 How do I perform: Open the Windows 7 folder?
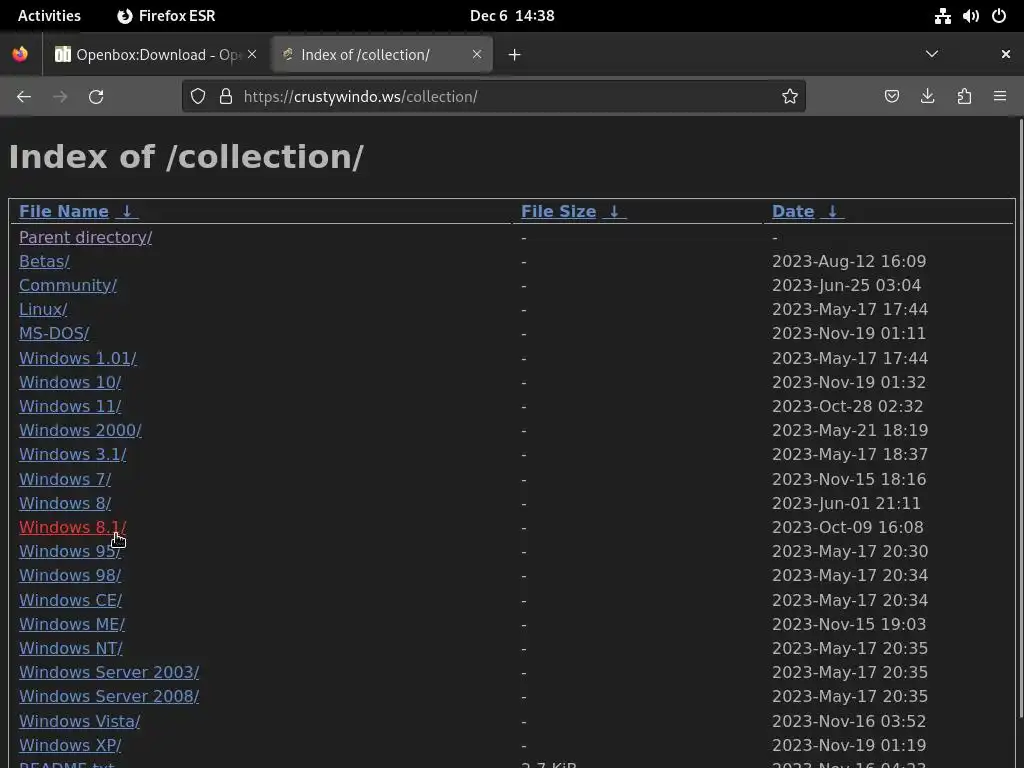(65, 479)
